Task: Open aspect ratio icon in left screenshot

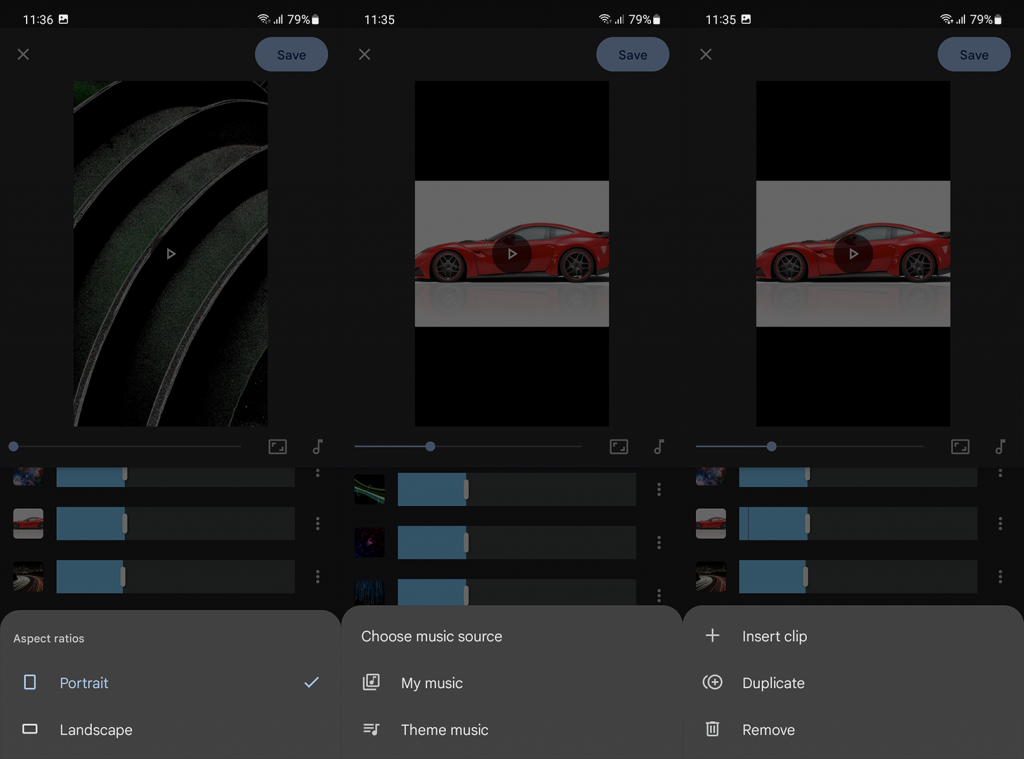Action: tap(278, 447)
